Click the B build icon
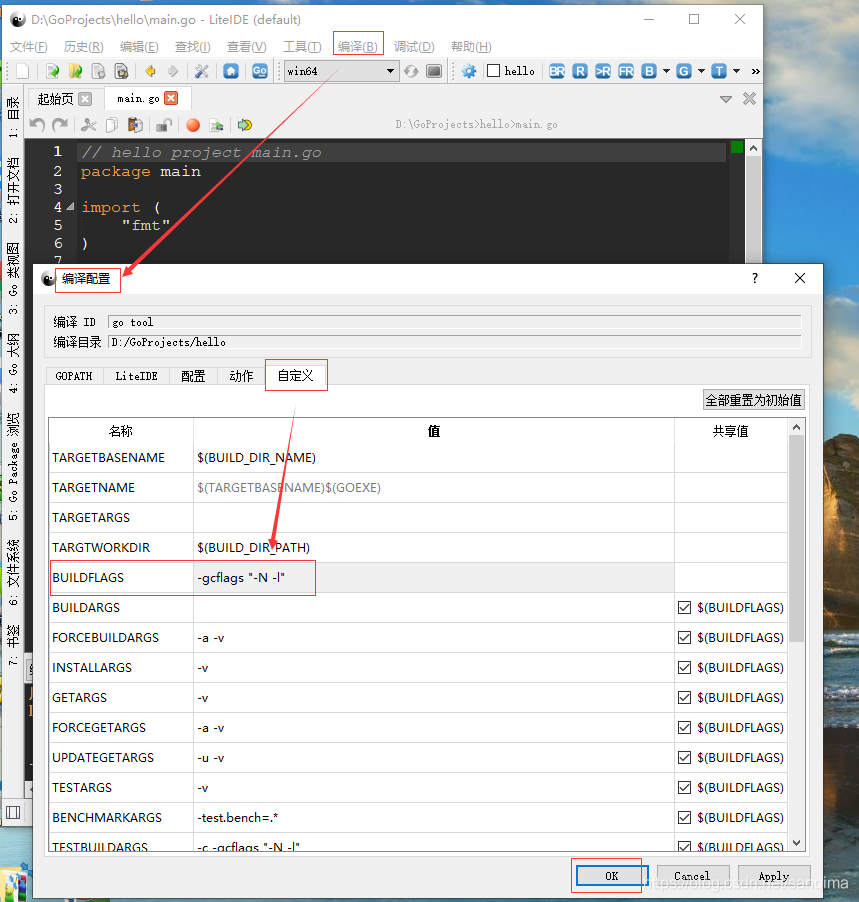Screen dimensions: 859x902 click(649, 71)
